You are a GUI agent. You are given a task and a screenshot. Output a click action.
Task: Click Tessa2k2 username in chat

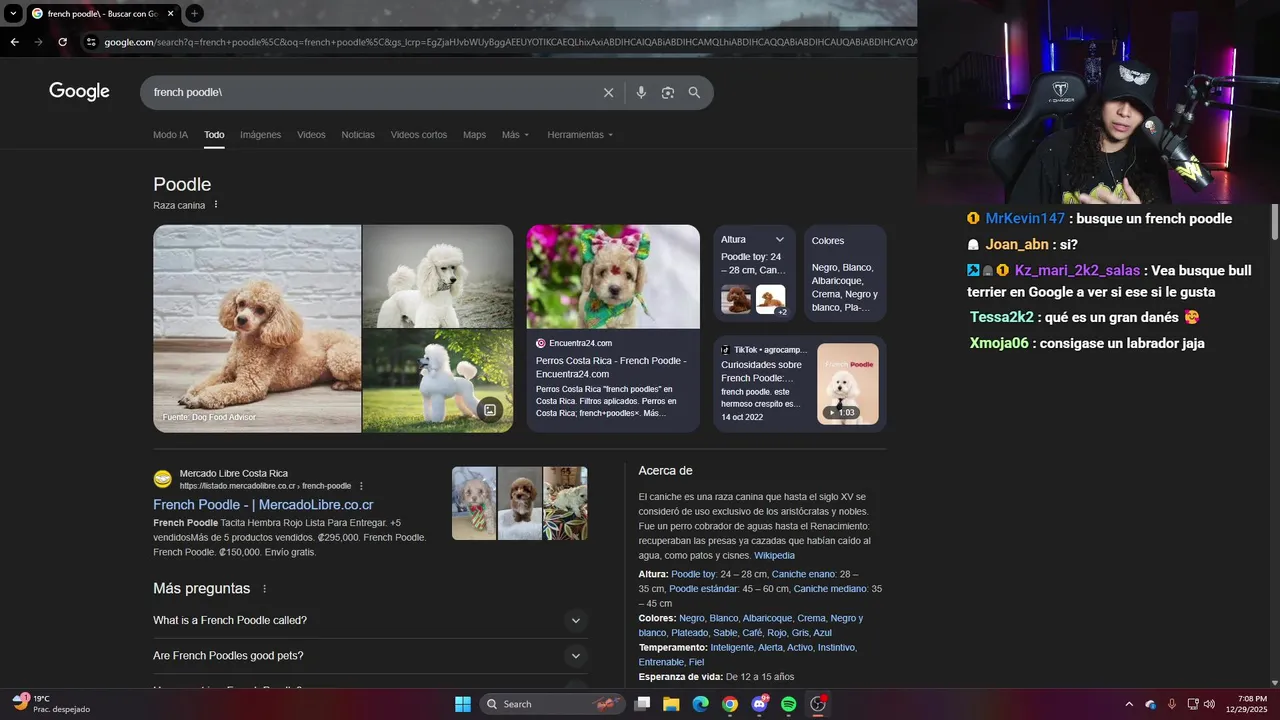[x=1002, y=317]
